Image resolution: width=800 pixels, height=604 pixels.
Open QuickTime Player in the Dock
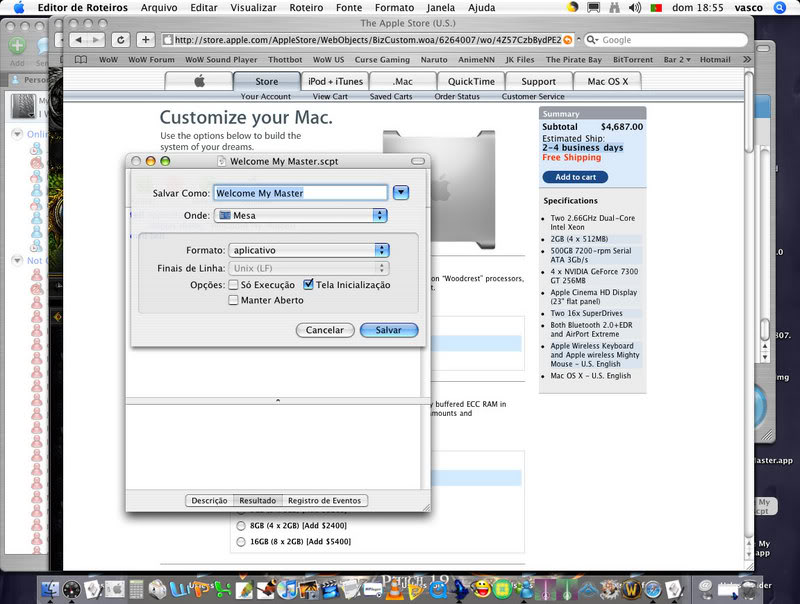coord(438,589)
